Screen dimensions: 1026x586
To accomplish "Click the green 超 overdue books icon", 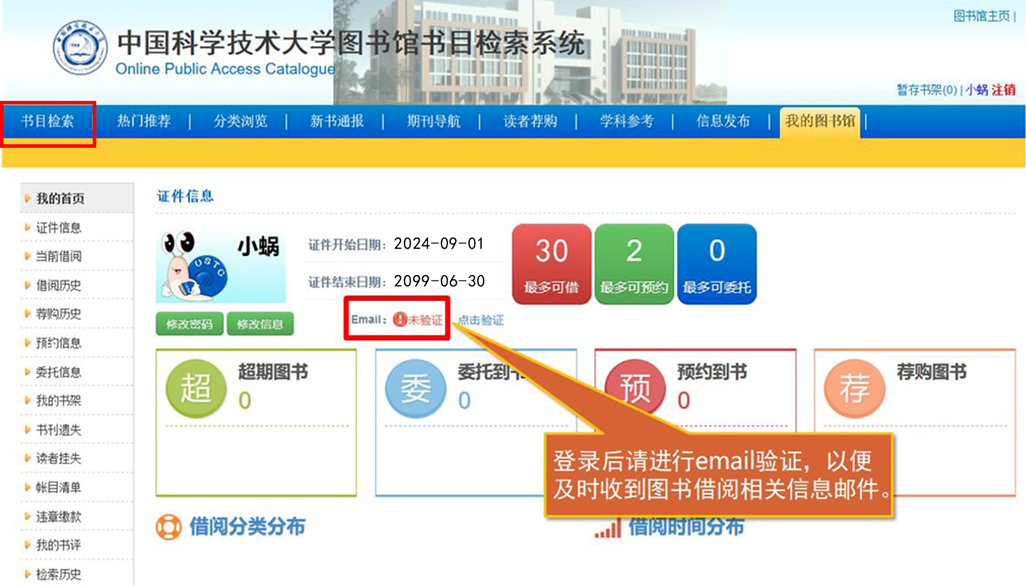I will tap(194, 387).
